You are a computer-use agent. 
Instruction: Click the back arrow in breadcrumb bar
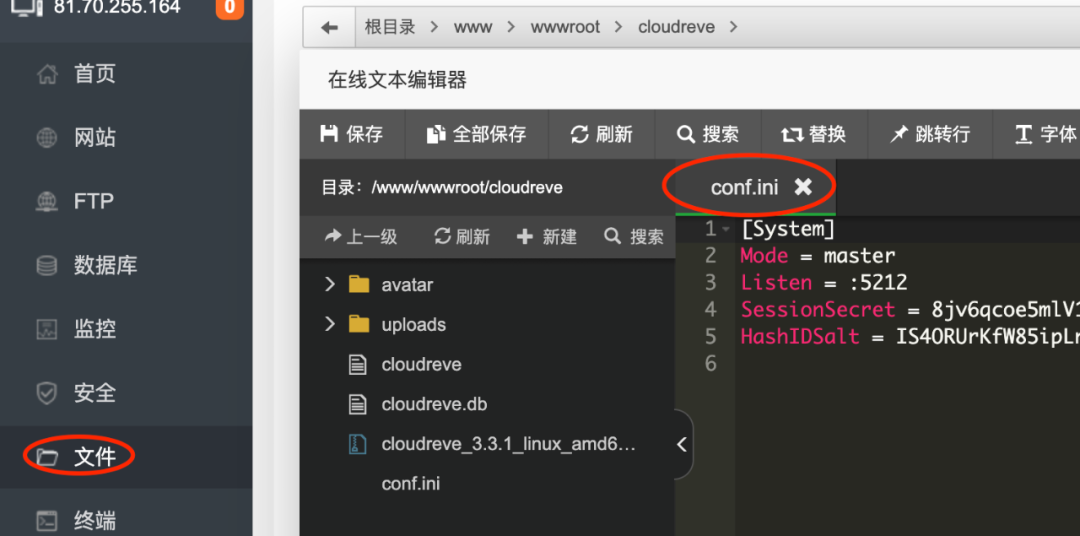(x=329, y=28)
